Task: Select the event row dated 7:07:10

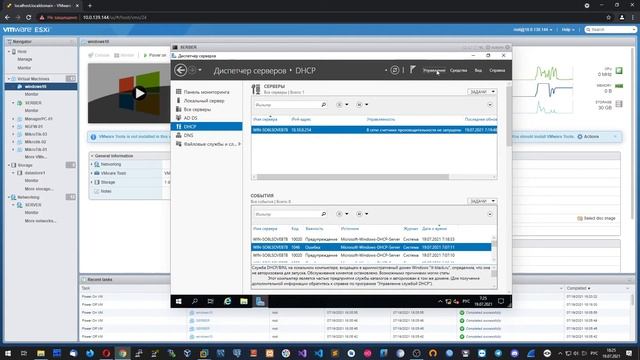Action: coord(371,255)
